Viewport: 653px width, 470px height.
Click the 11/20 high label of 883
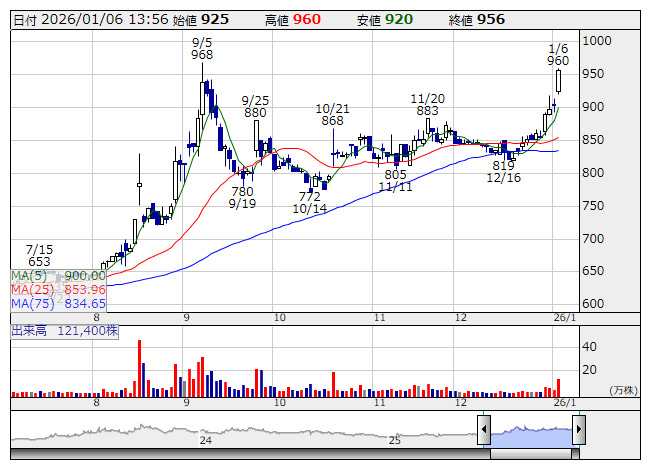pos(428,104)
